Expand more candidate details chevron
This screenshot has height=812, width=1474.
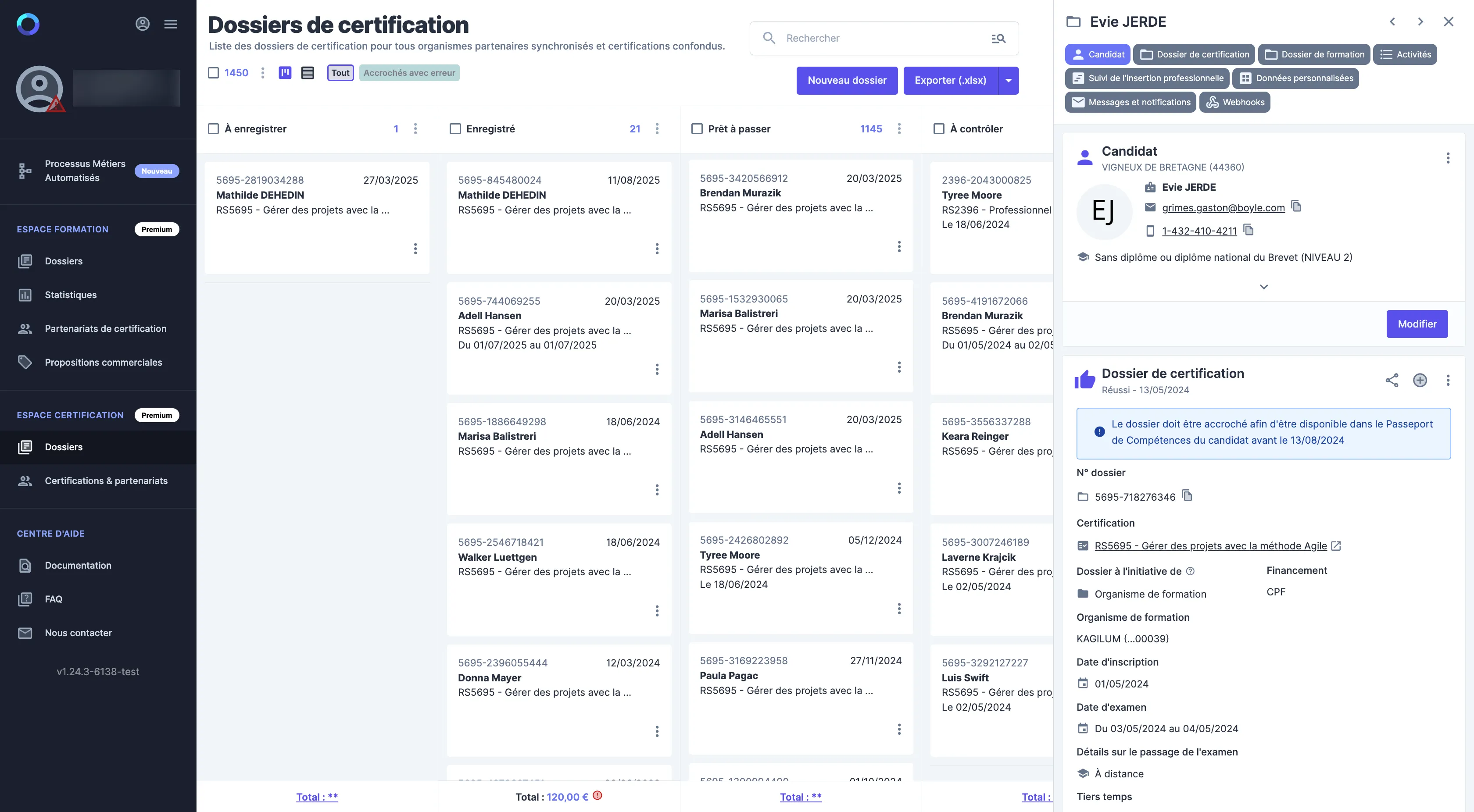1263,287
